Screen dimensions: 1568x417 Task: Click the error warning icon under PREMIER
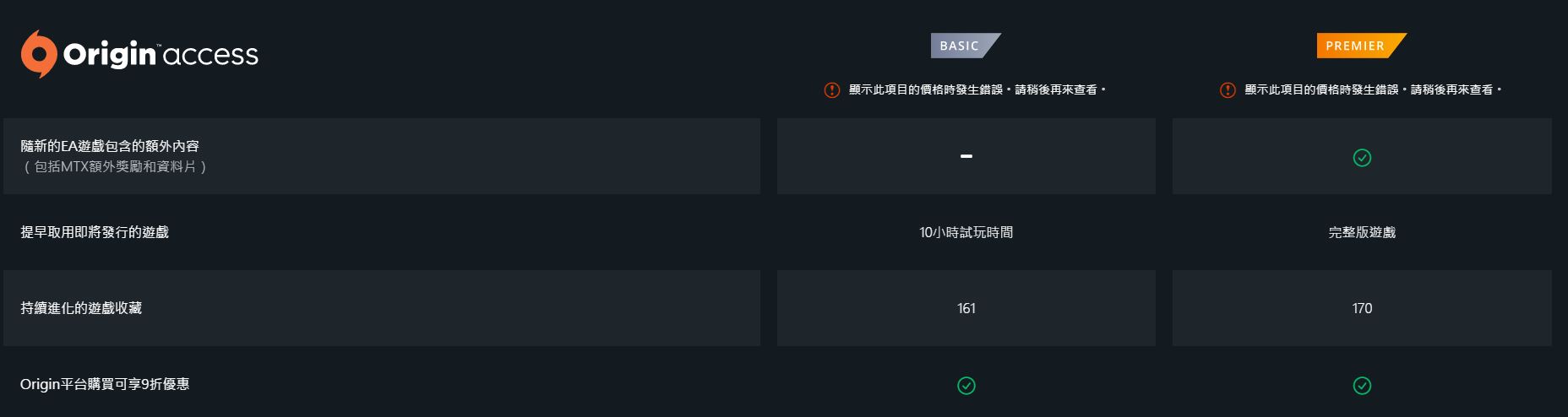click(1228, 89)
